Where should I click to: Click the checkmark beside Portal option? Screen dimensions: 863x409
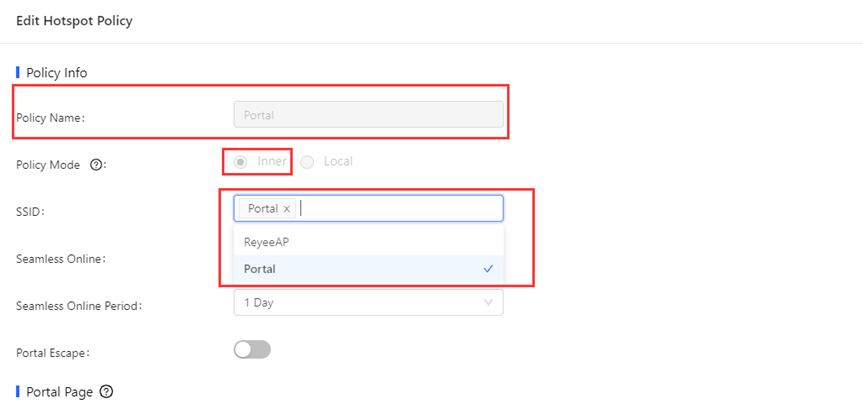coord(488,269)
